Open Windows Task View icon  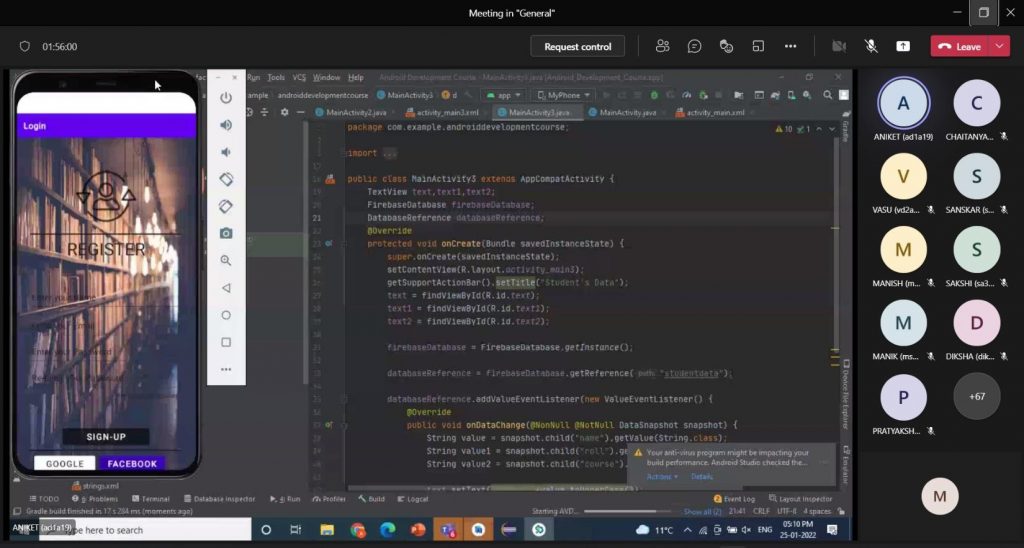[x=296, y=530]
